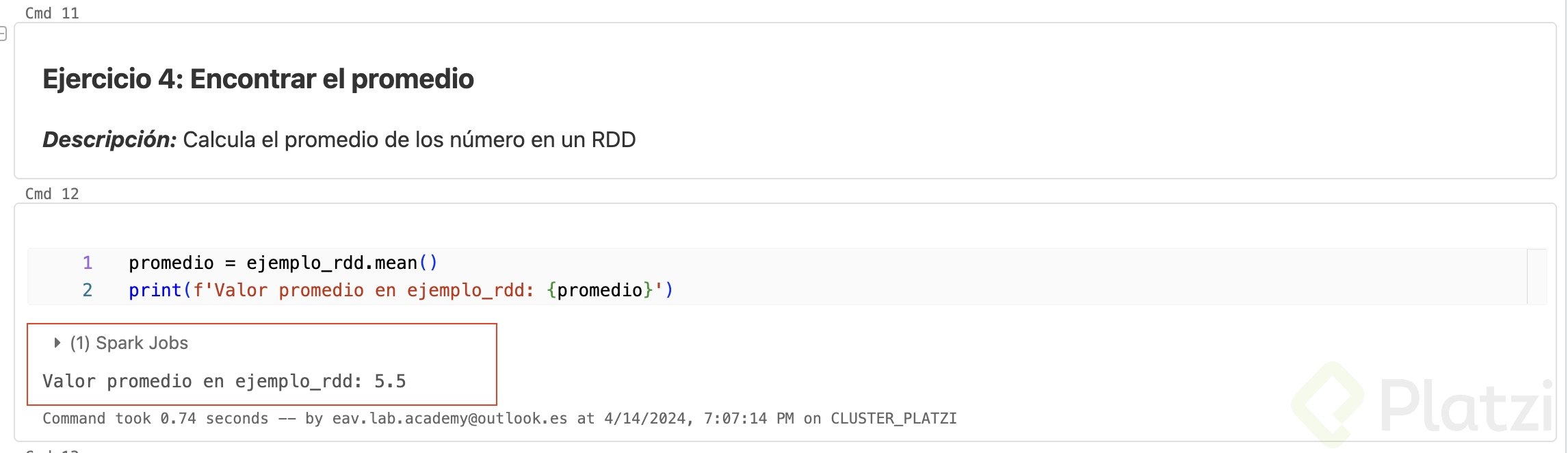Click the Cmd 12 cell label
1568x453 pixels.
click(x=52, y=194)
